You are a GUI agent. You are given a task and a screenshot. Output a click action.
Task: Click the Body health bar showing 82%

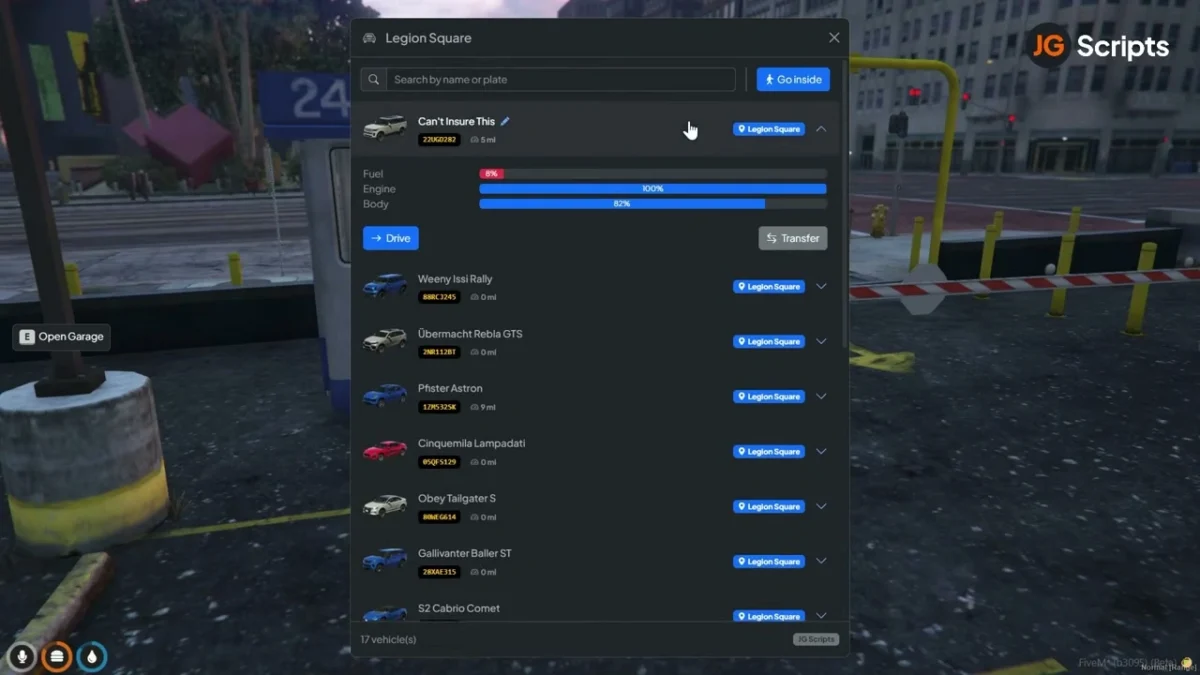click(x=653, y=204)
